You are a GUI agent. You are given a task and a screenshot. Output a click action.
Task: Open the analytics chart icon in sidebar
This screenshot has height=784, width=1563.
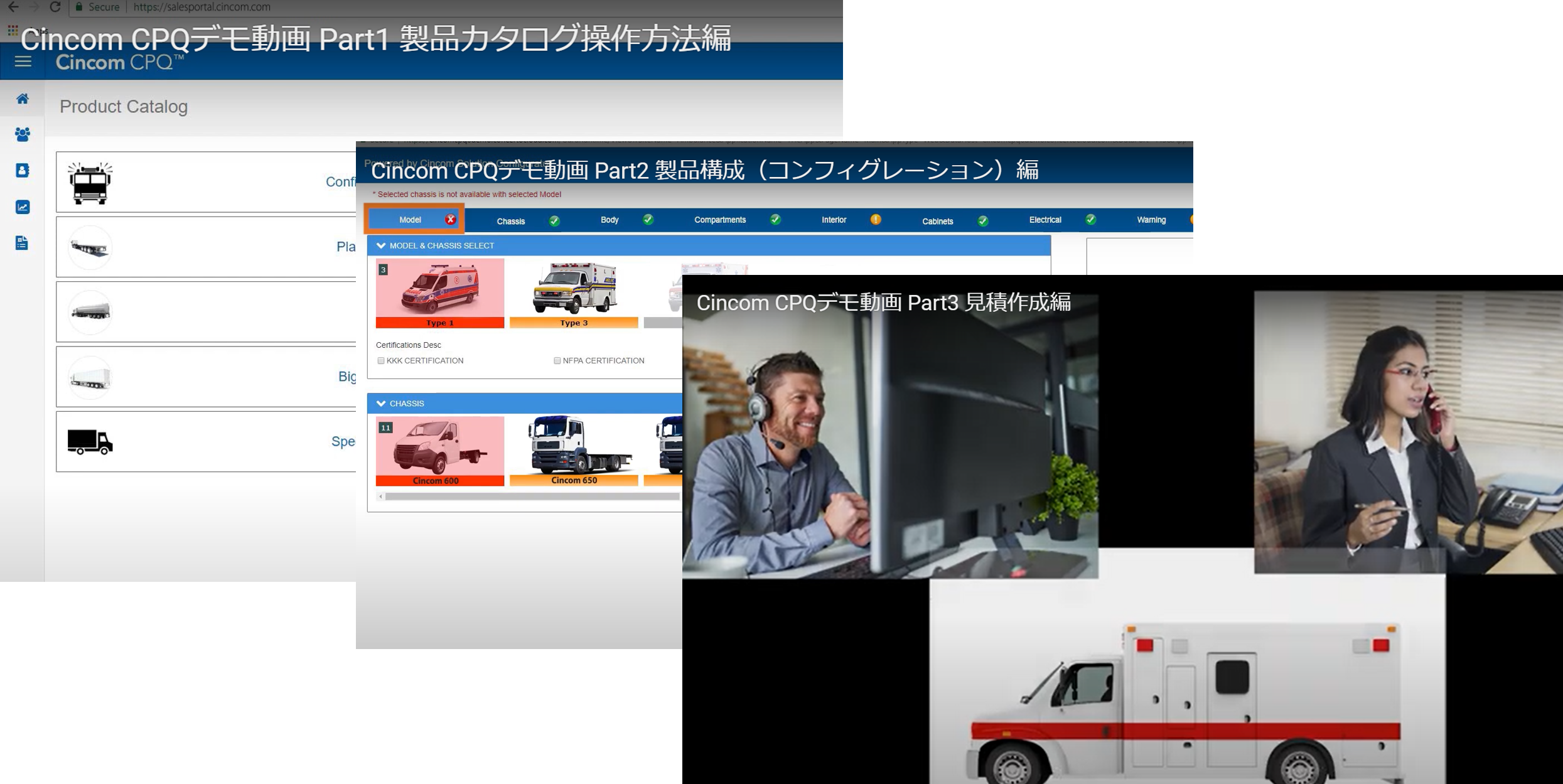coord(23,207)
